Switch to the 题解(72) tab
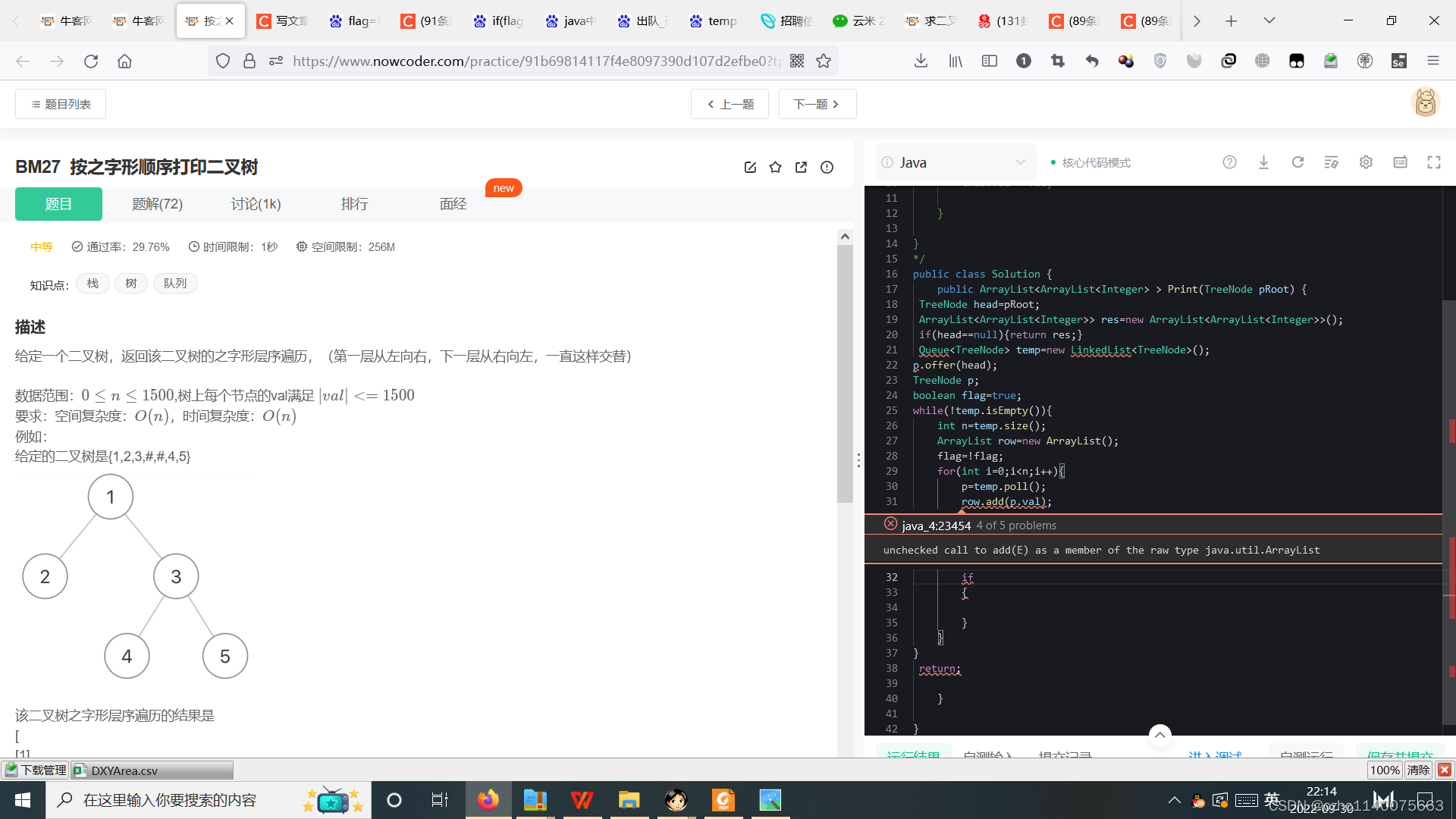1456x819 pixels. pyautogui.click(x=157, y=204)
